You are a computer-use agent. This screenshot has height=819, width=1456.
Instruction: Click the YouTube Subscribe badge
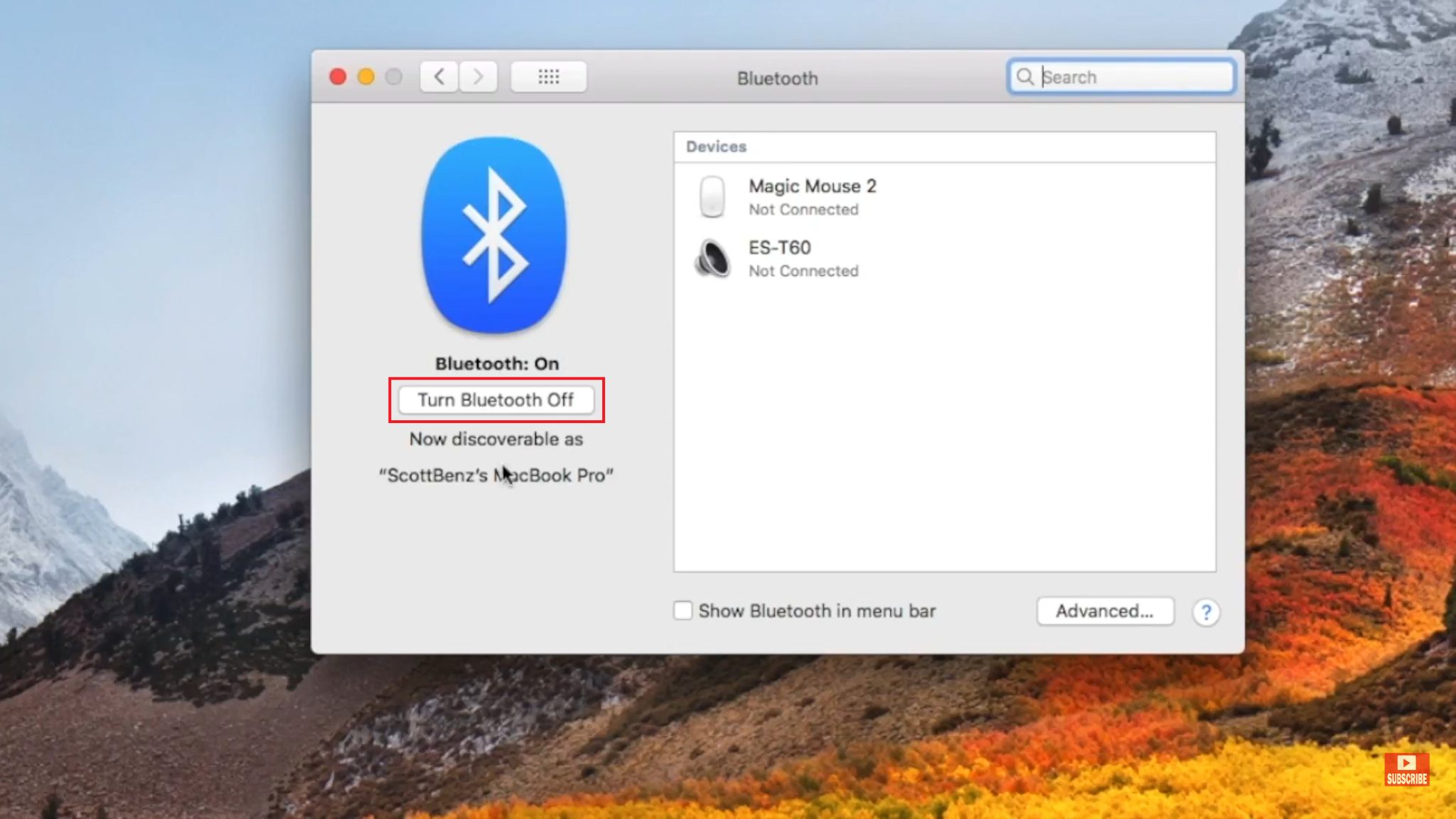click(1406, 770)
